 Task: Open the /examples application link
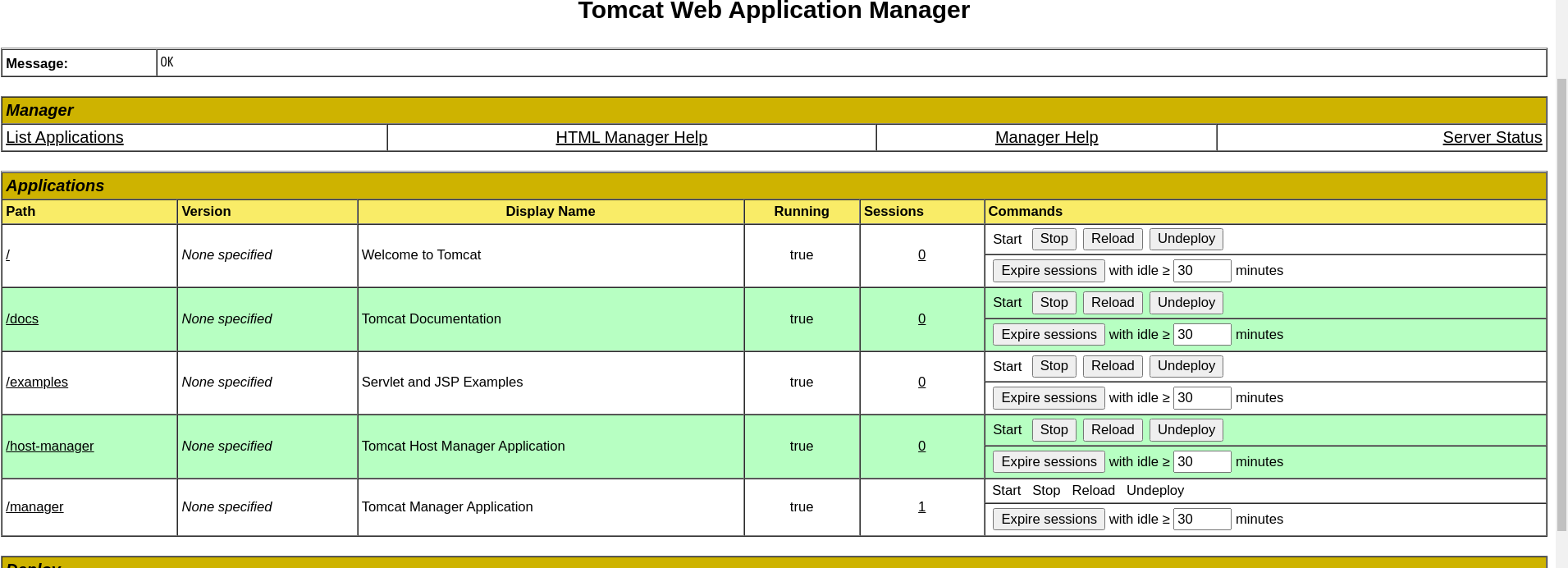click(37, 382)
